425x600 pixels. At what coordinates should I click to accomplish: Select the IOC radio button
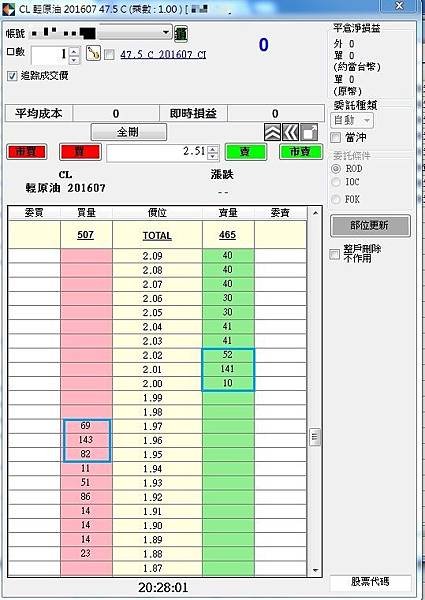(336, 182)
